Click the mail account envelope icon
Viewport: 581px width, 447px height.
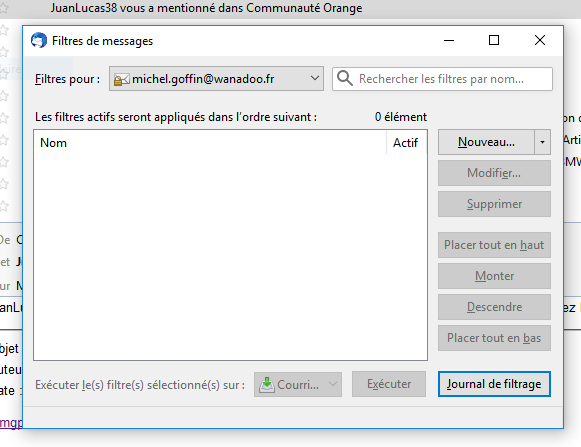point(122,79)
